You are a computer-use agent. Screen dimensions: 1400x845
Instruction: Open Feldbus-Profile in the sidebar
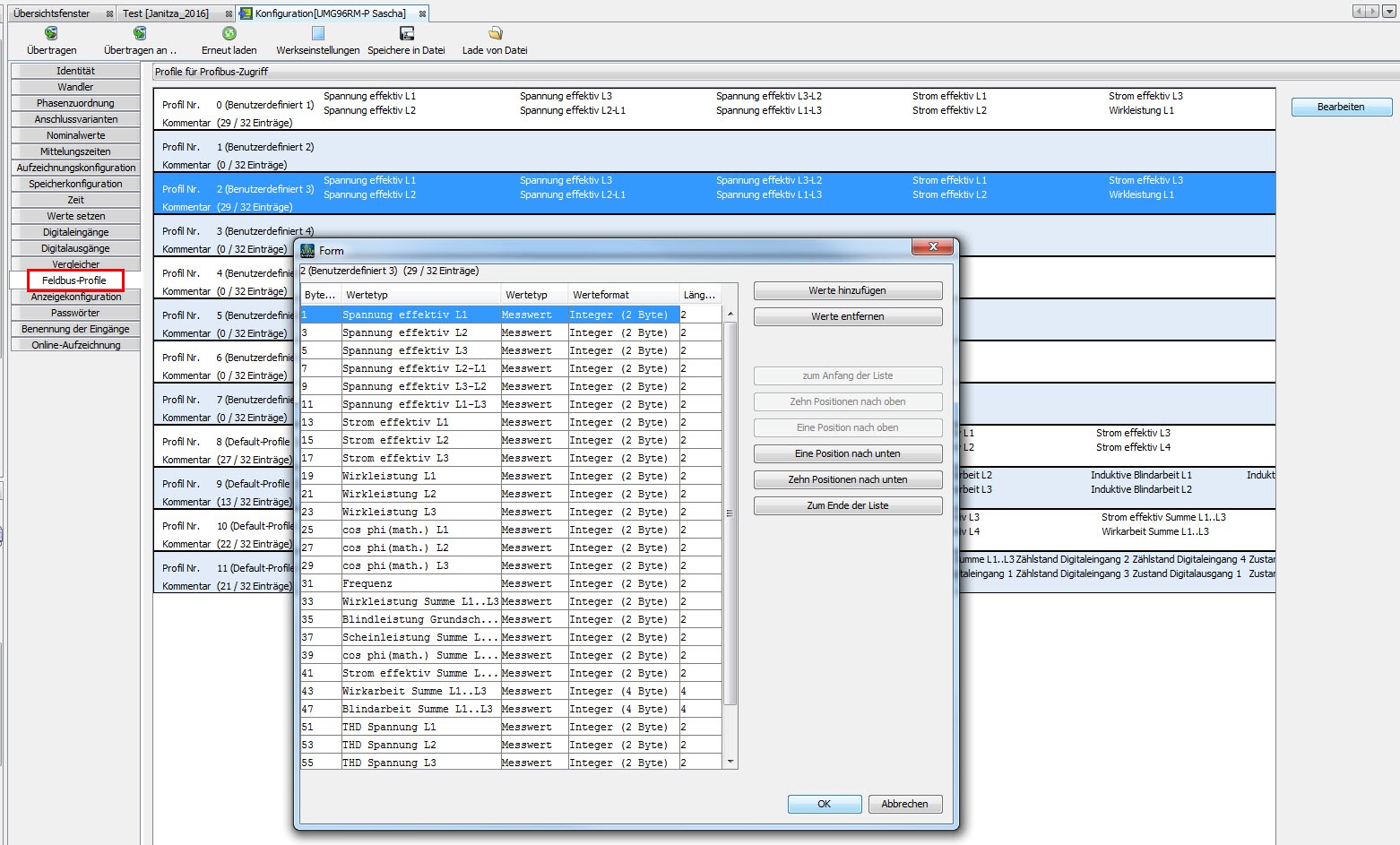[x=74, y=280]
